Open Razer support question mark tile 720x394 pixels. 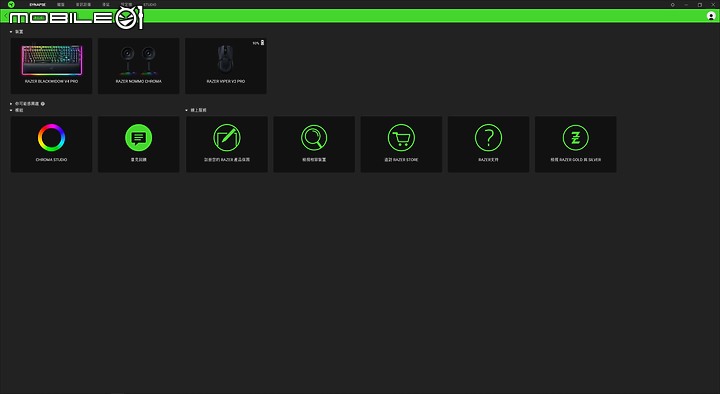(x=489, y=144)
